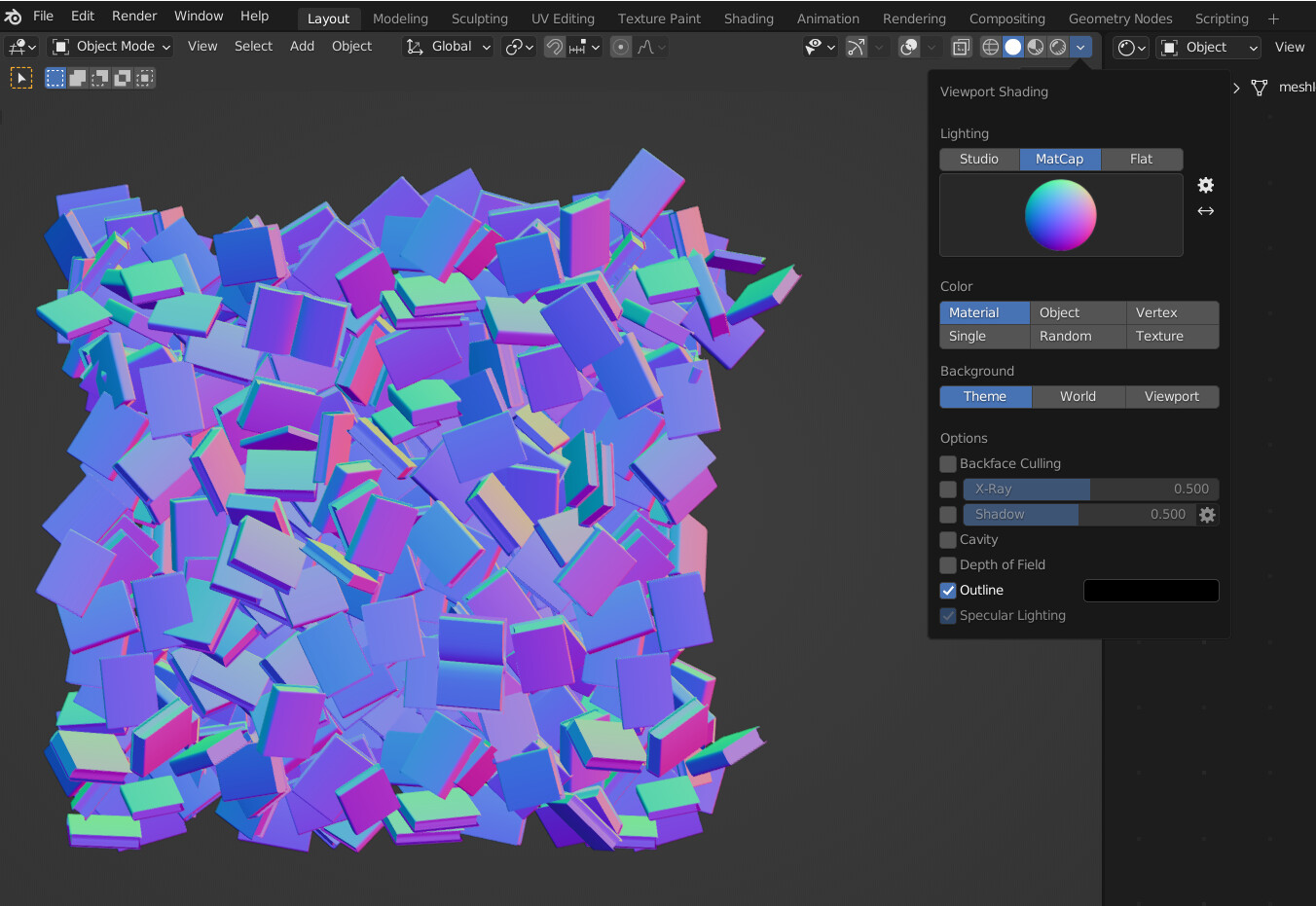The width and height of the screenshot is (1316, 906).
Task: Toggle viewport gizmos icon
Action: pyautogui.click(x=856, y=47)
